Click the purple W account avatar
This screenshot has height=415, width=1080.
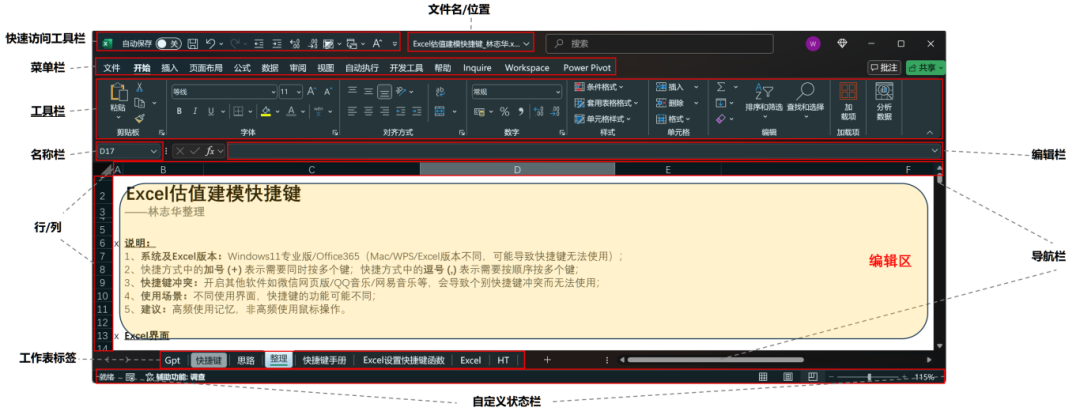tap(813, 43)
